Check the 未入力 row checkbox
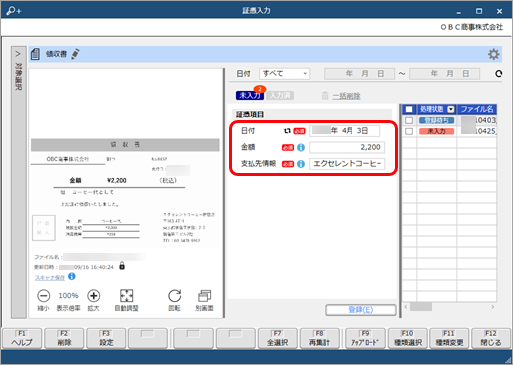513x365 pixels. coord(409,131)
